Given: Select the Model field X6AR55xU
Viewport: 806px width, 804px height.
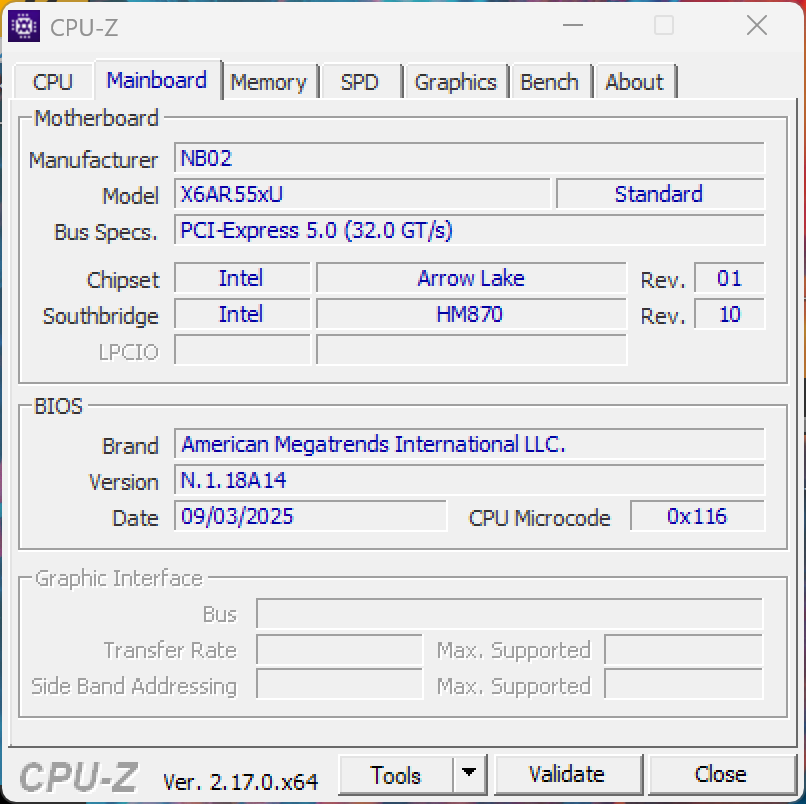Looking at the screenshot, I should click(x=362, y=194).
